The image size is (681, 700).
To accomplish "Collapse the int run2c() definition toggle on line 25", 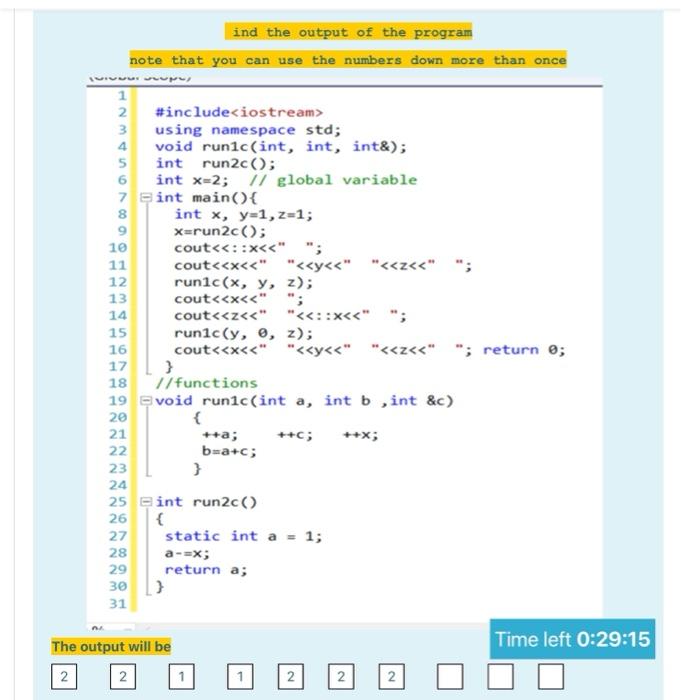I will pos(146,502).
